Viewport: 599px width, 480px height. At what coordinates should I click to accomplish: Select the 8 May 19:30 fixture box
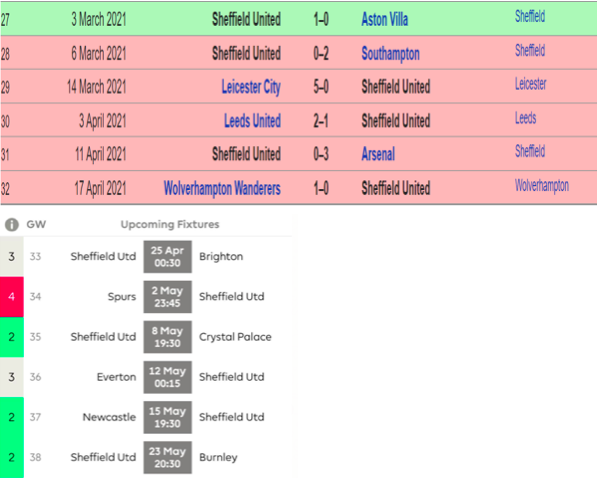coord(168,337)
